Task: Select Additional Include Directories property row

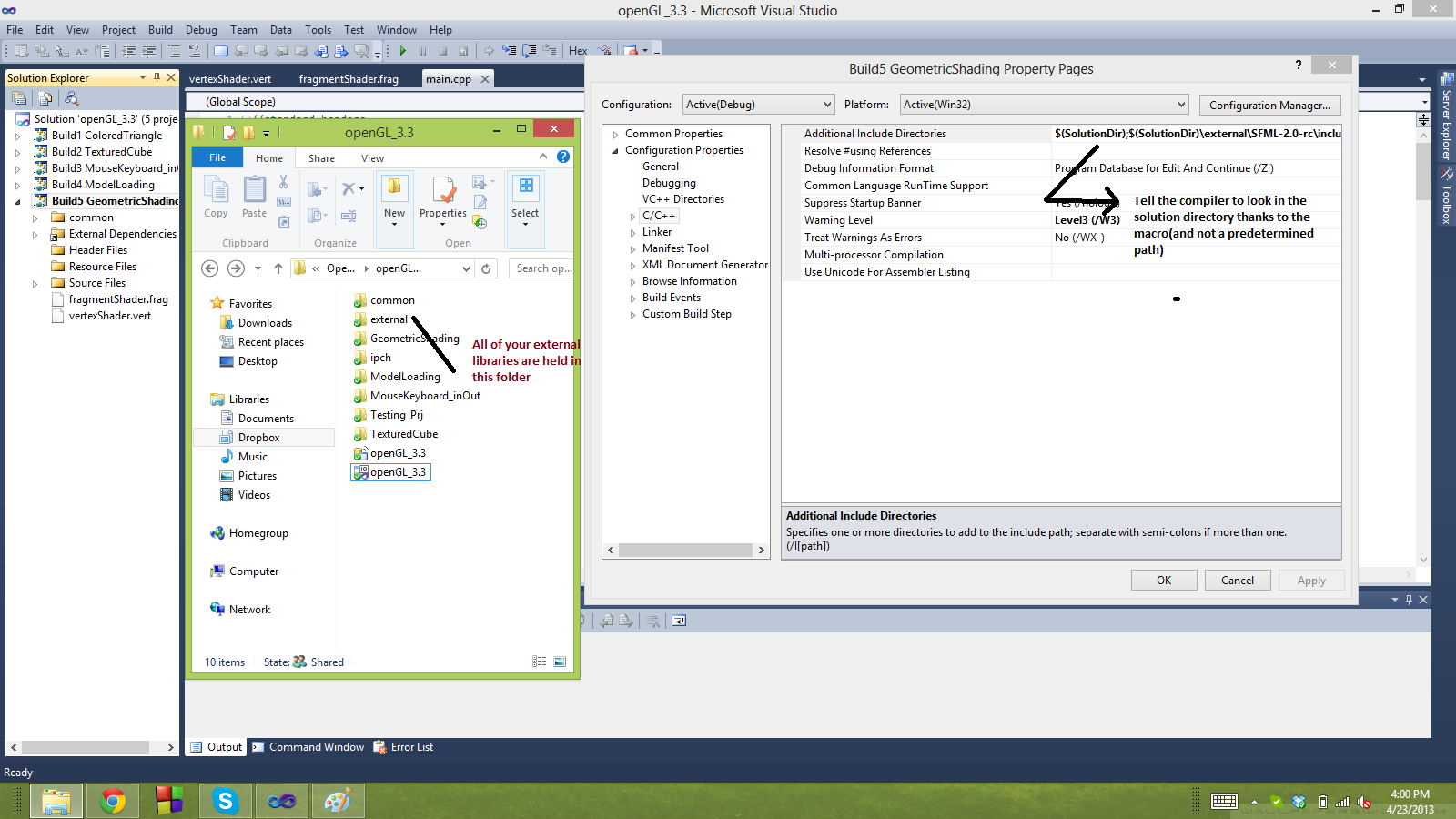Action: tap(1061, 134)
